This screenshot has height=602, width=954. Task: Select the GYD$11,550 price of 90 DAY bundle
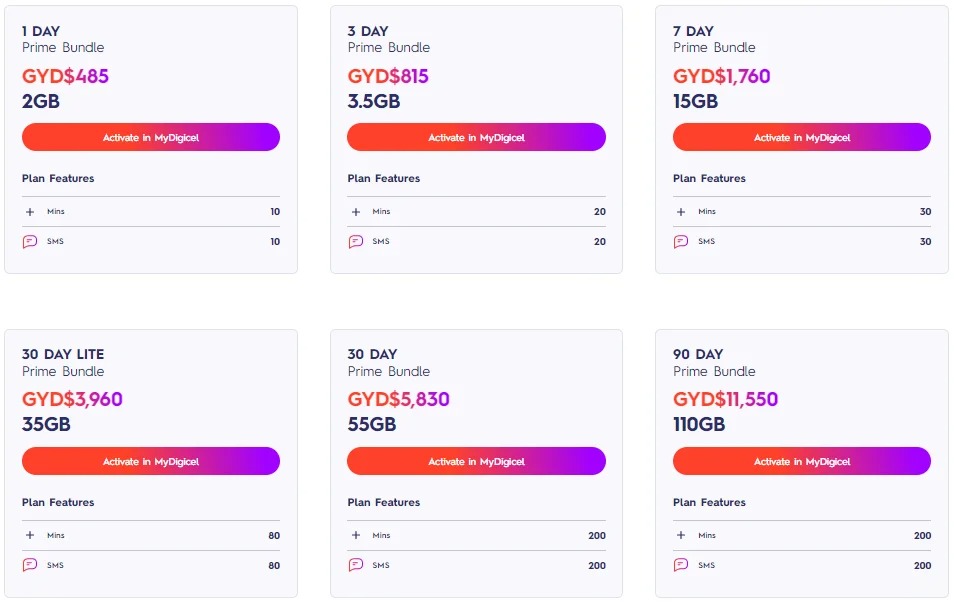[725, 399]
